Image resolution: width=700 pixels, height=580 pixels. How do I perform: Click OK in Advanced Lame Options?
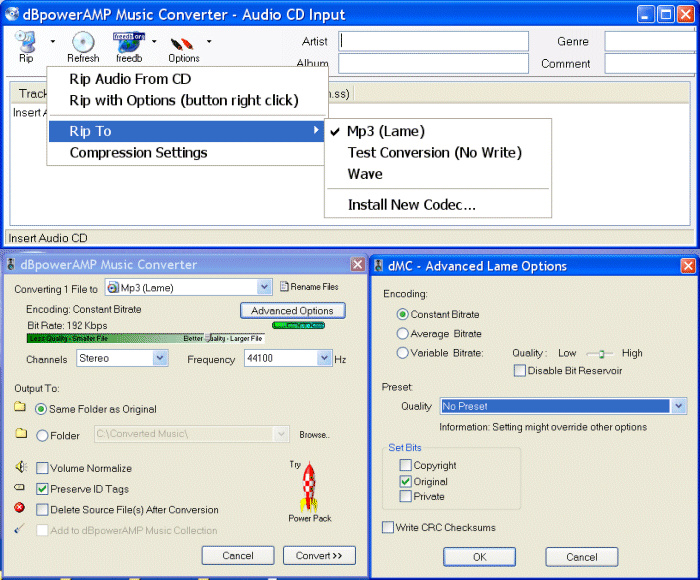click(479, 557)
